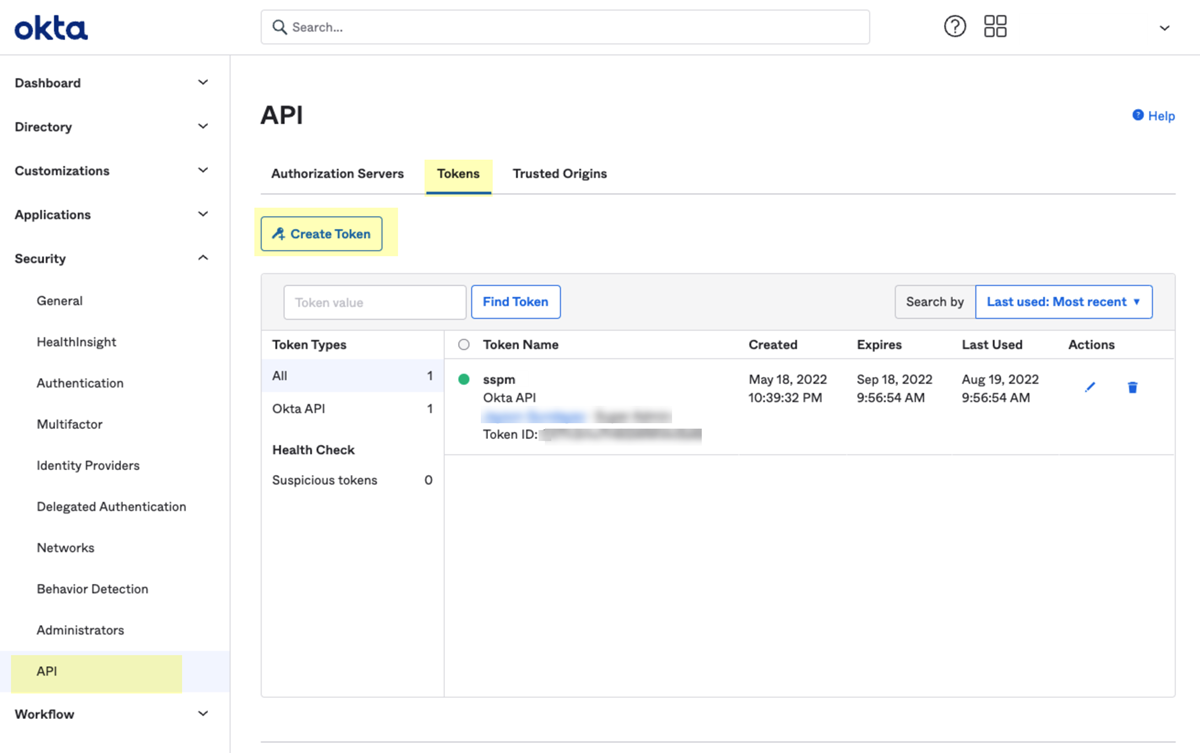Select the checkbox beside Token Name header
Viewport: 1200px width, 753px height.
click(463, 344)
